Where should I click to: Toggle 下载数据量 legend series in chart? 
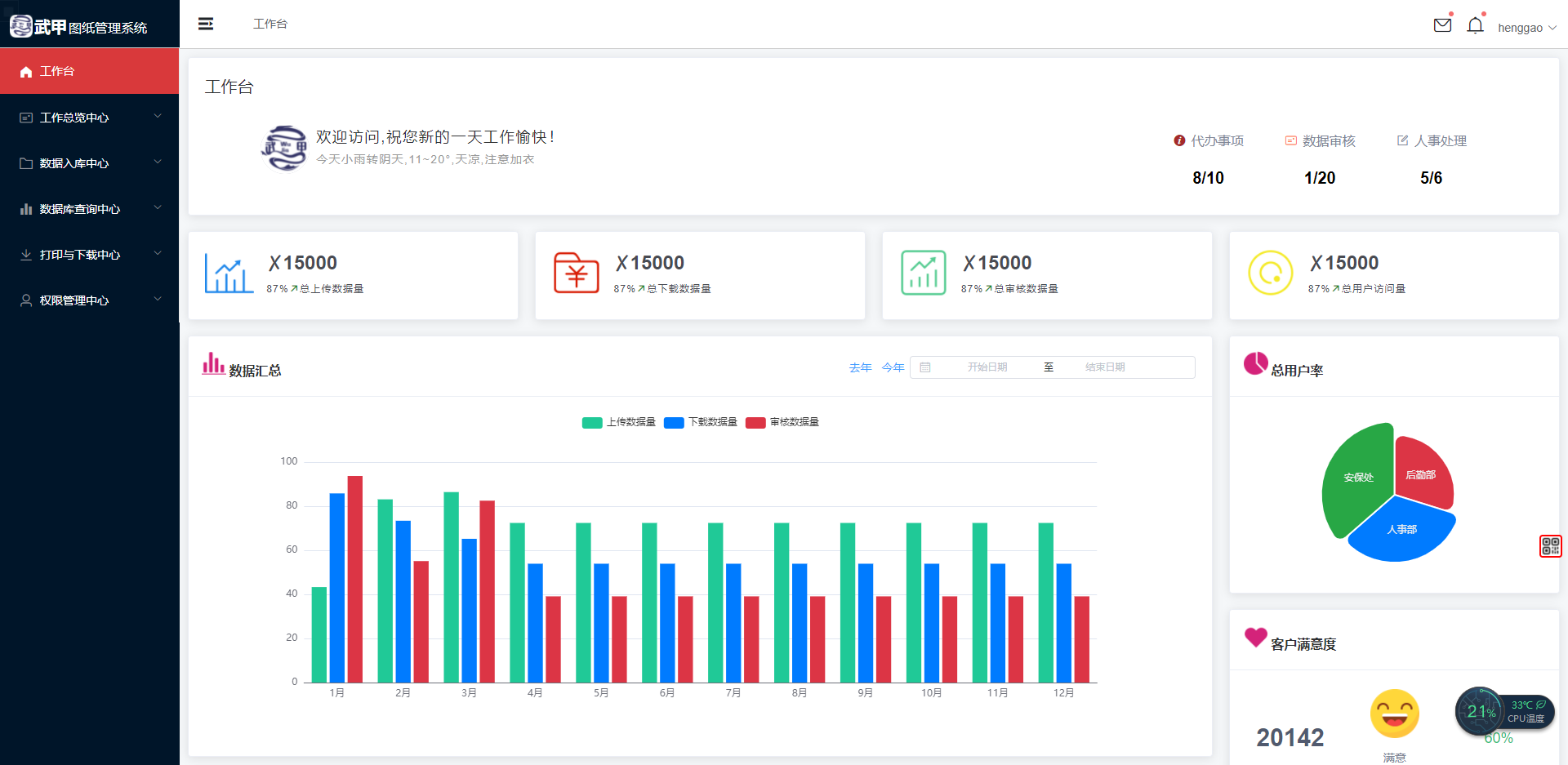pyautogui.click(x=701, y=422)
